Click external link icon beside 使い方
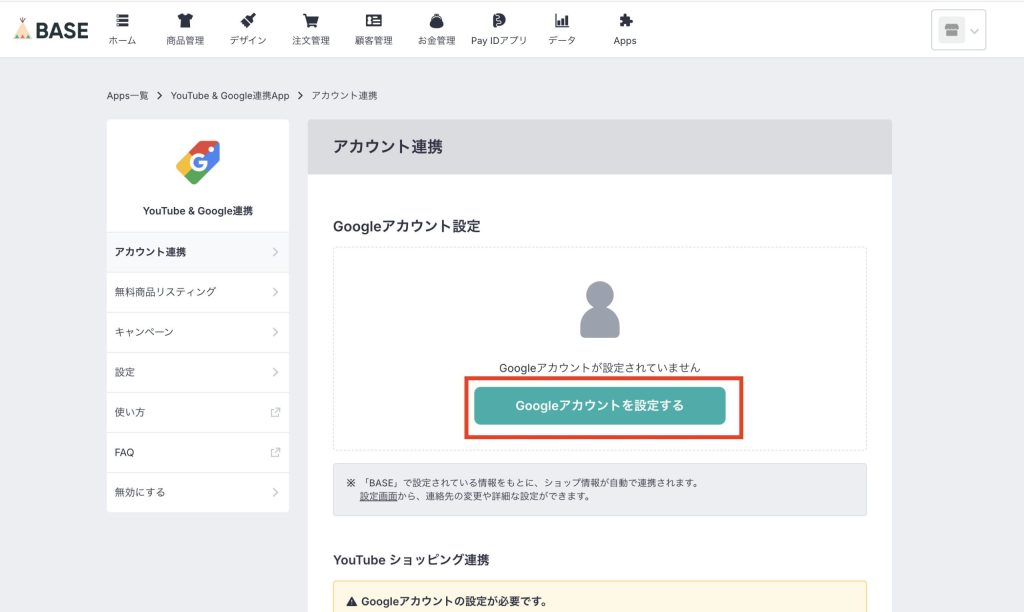This screenshot has width=1024, height=612. click(x=276, y=412)
